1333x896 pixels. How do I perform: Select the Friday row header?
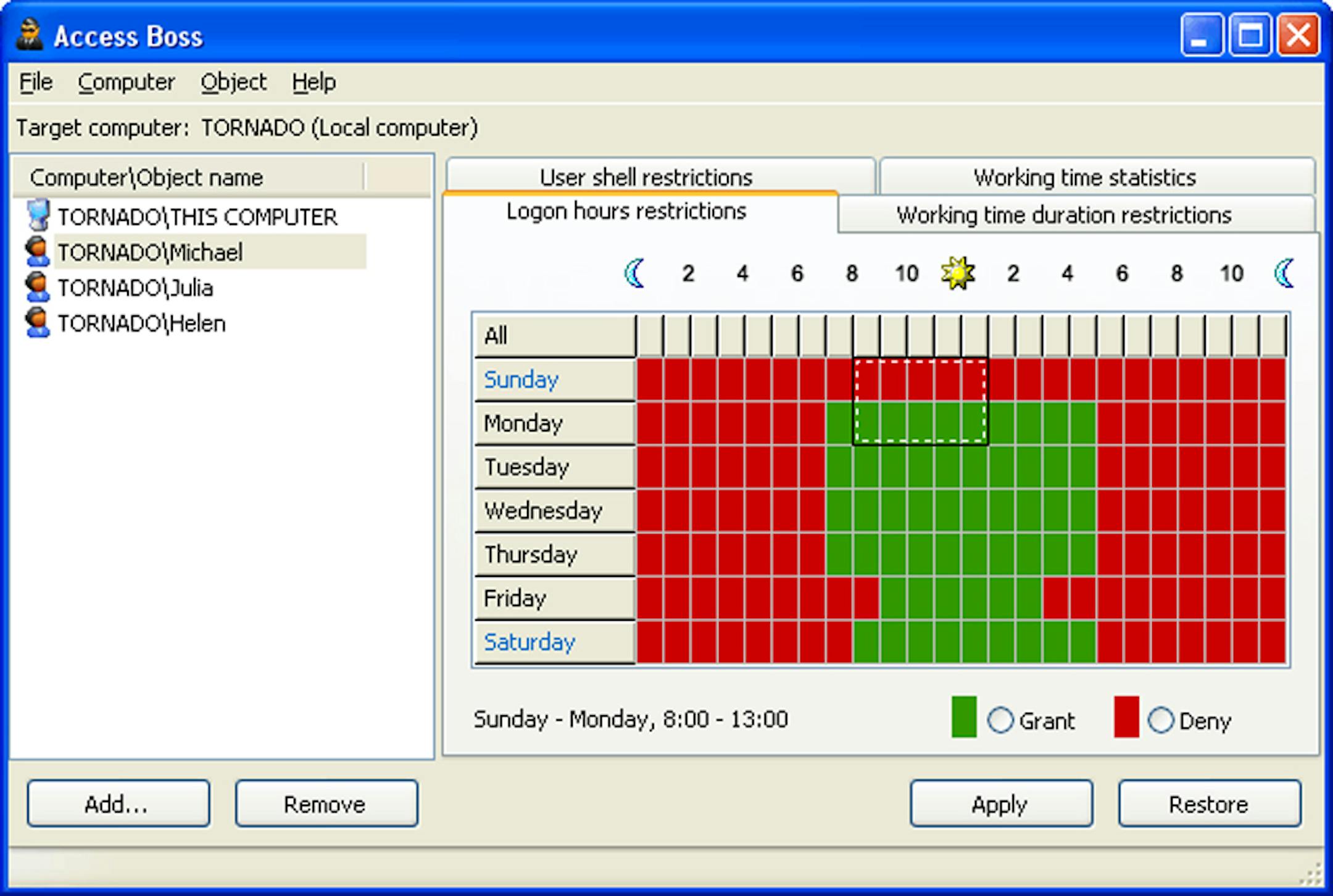(555, 599)
